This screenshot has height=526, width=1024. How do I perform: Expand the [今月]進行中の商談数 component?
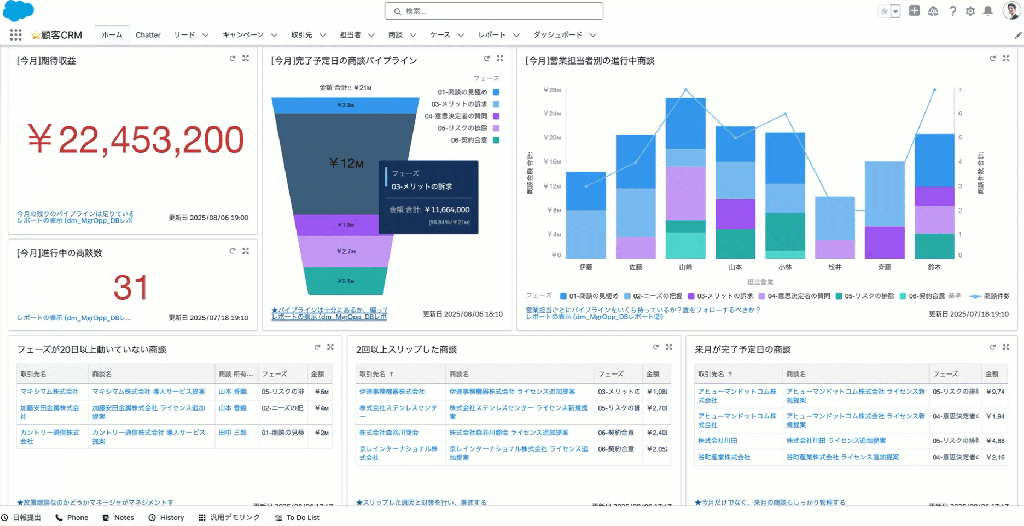tap(246, 251)
